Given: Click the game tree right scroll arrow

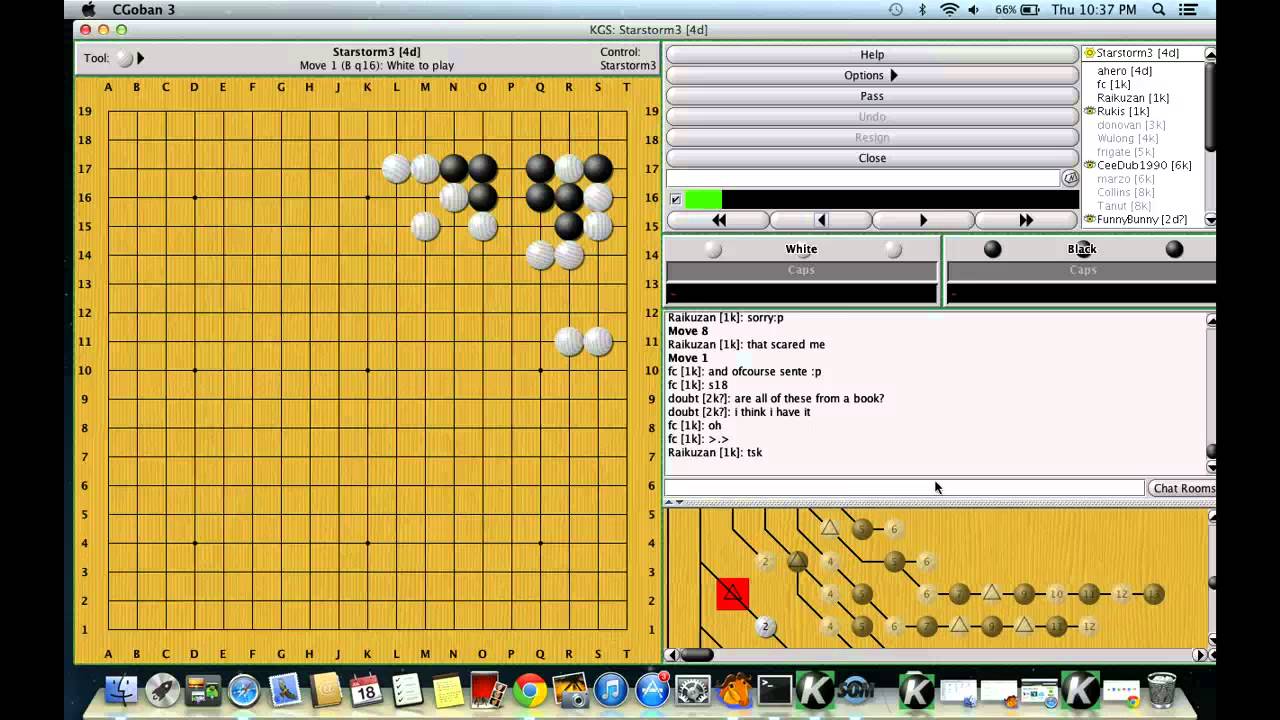Looking at the screenshot, I should pyautogui.click(x=1199, y=655).
